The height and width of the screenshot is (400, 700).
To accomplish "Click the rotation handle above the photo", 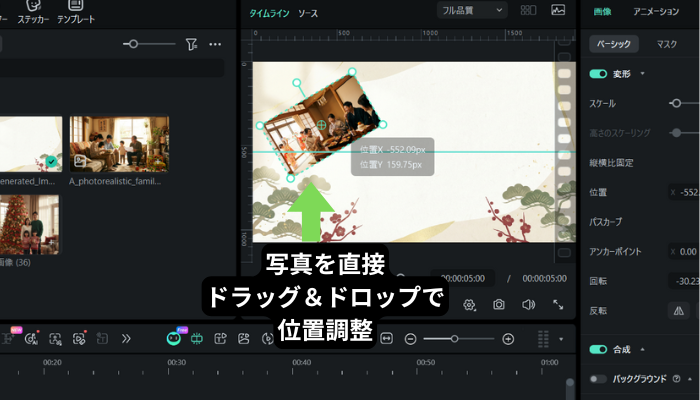I will coord(296,83).
